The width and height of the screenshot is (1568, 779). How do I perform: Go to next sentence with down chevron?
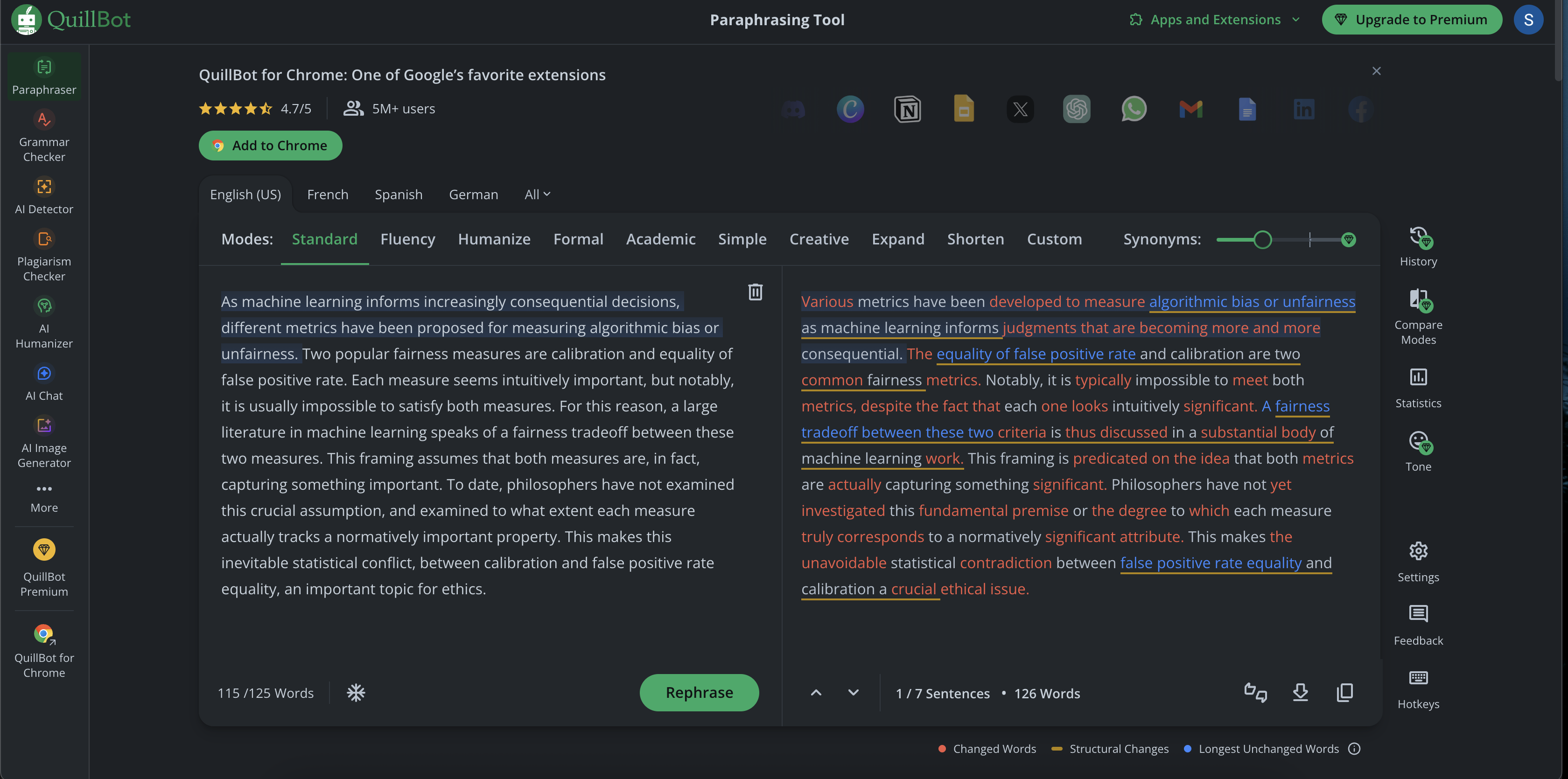[x=854, y=693]
